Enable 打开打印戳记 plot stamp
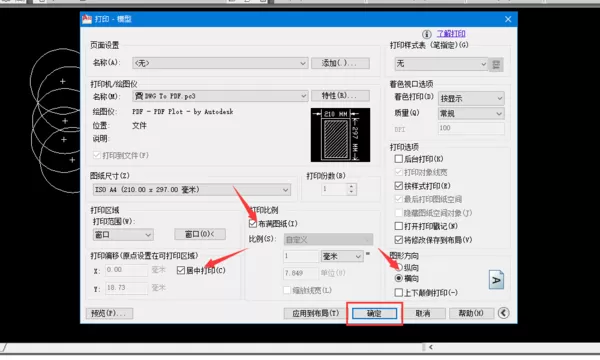Screen dimensions: 600x360 [398, 226]
